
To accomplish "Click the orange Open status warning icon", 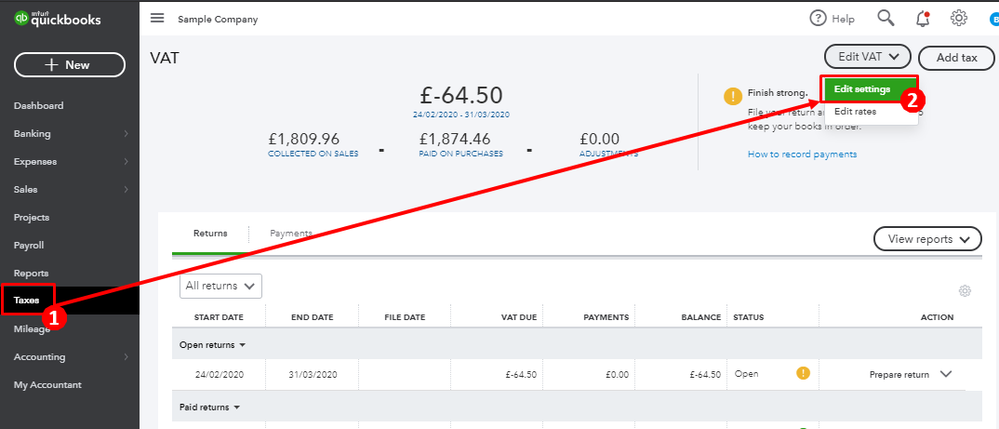I will tap(802, 374).
